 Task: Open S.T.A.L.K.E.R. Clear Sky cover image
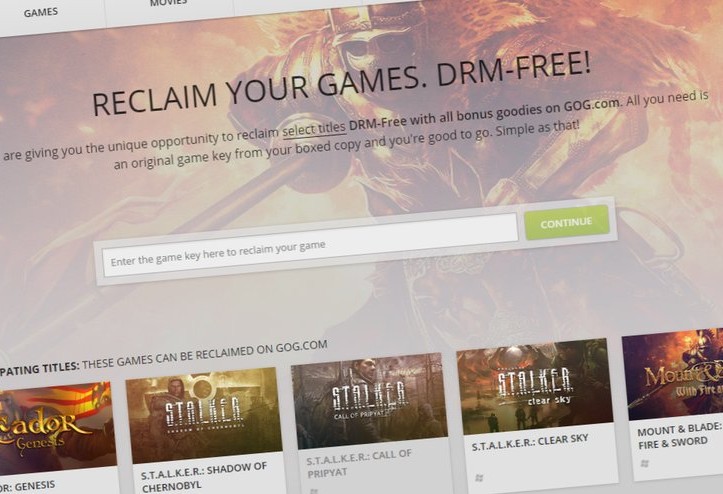point(534,387)
